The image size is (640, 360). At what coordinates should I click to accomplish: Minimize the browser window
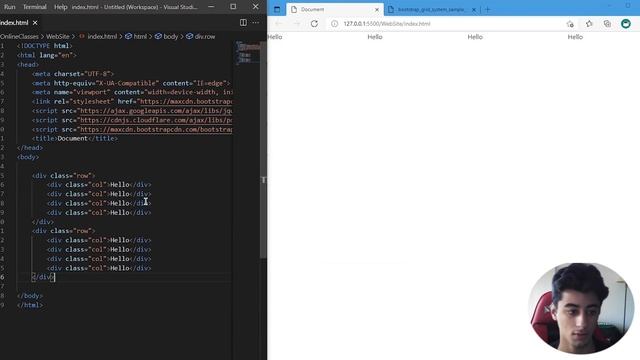coord(609,6)
